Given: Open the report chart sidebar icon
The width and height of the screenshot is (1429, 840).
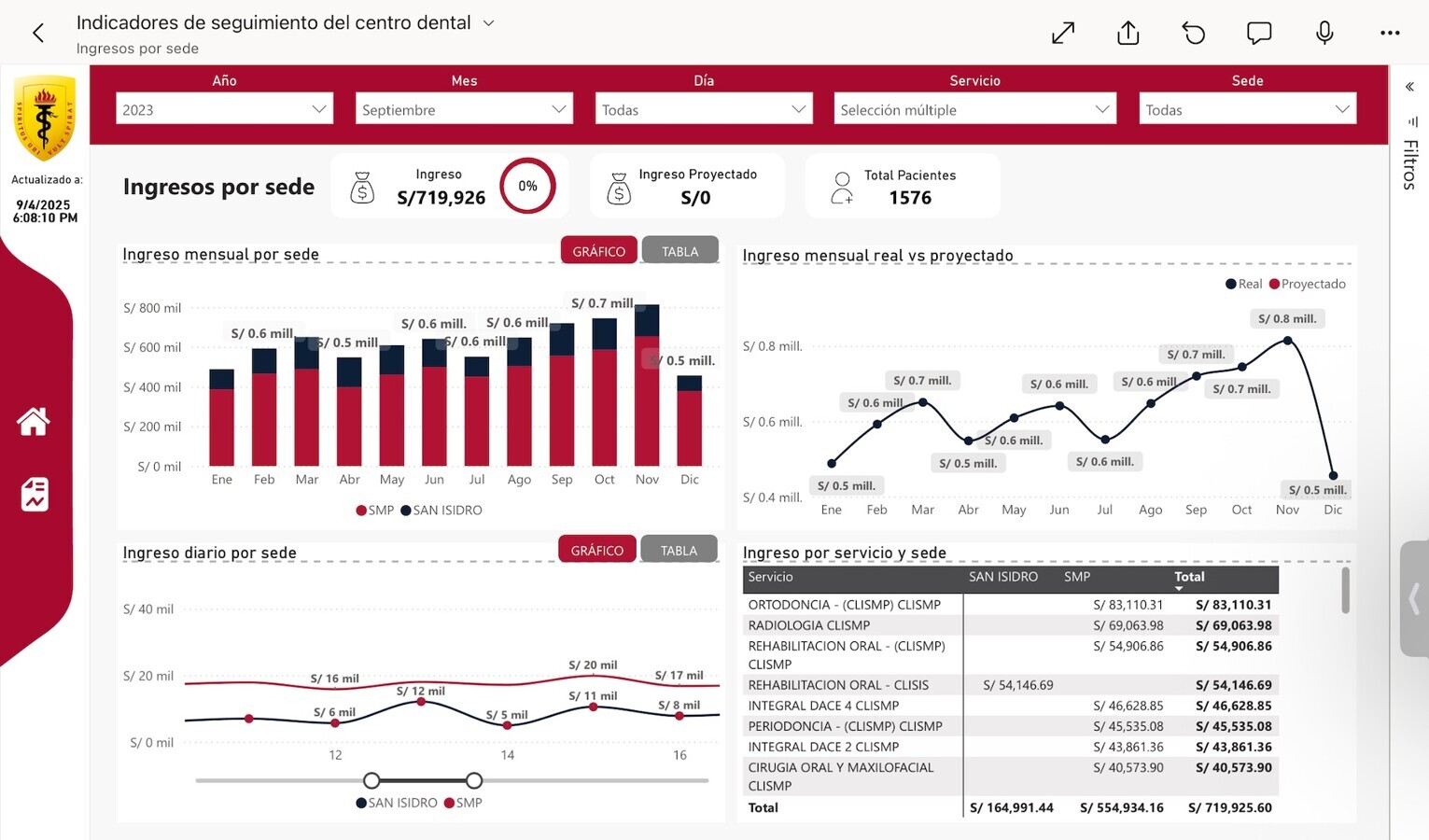Looking at the screenshot, I should pyautogui.click(x=35, y=495).
